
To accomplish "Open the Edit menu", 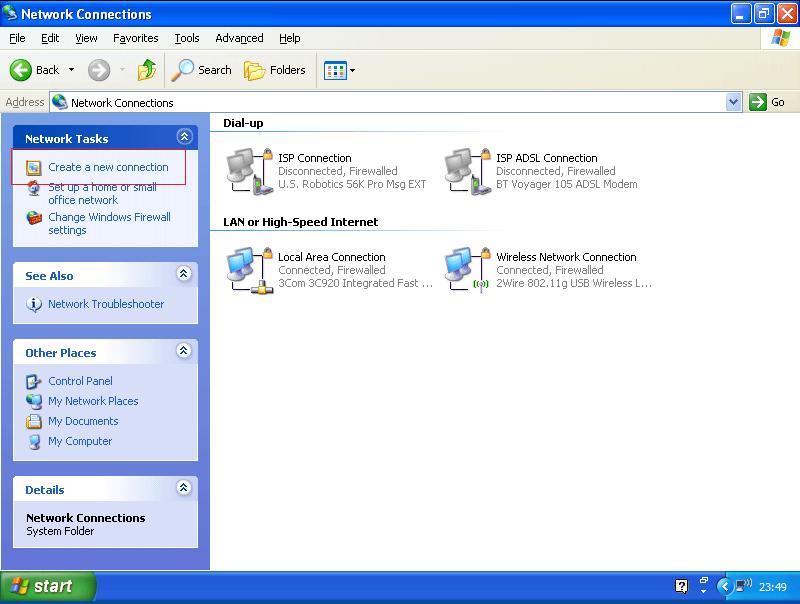I will 50,38.
